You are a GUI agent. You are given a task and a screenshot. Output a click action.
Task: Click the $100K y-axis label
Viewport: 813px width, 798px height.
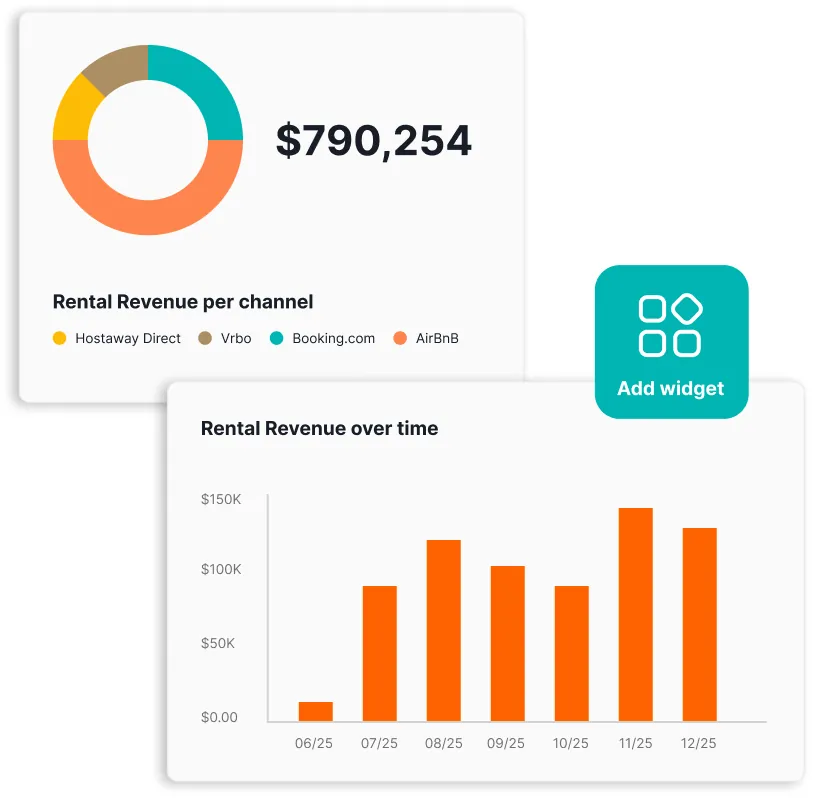221,569
